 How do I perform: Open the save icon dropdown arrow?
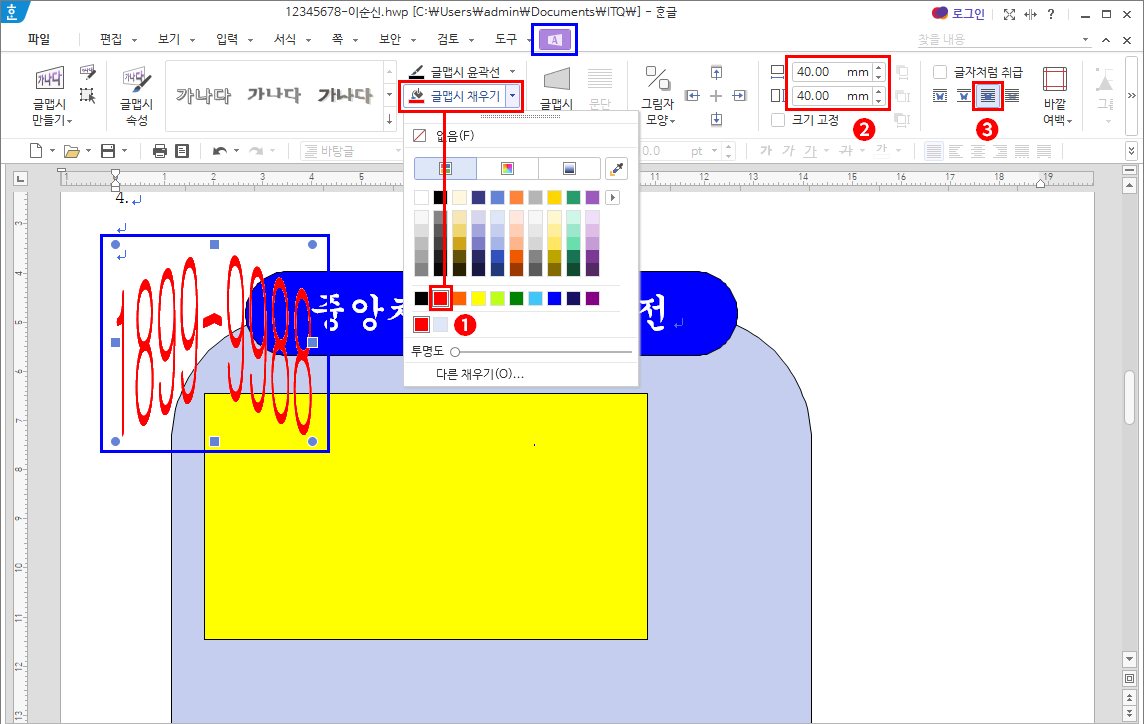[x=125, y=151]
